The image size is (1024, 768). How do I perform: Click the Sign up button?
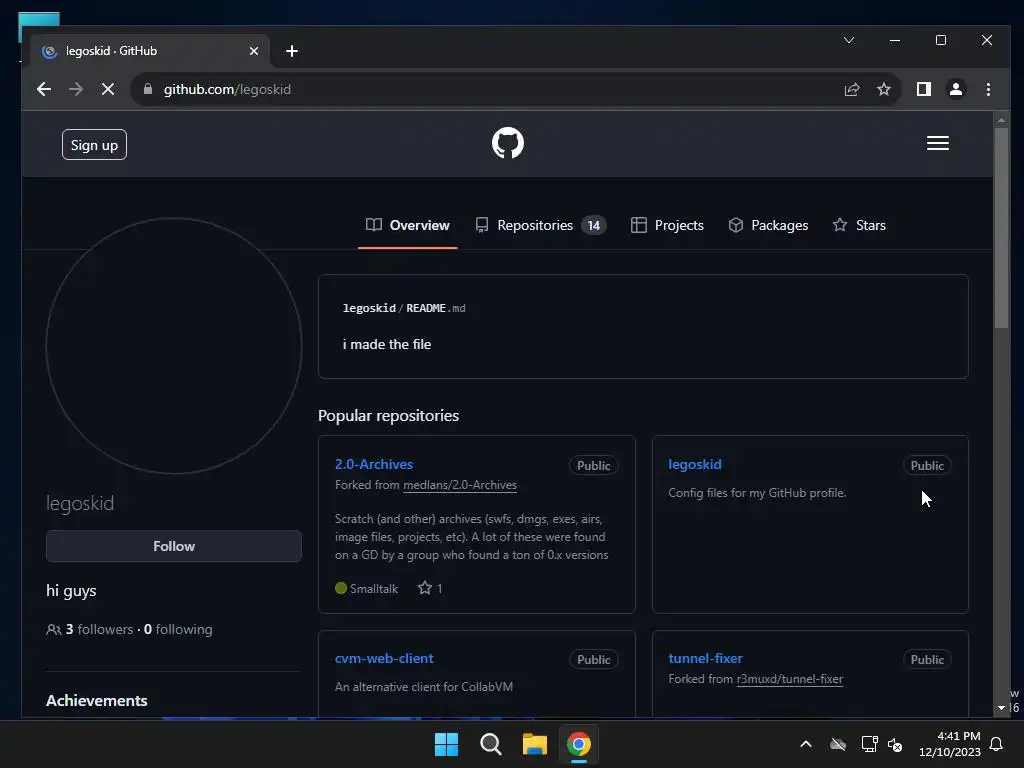[x=94, y=145]
